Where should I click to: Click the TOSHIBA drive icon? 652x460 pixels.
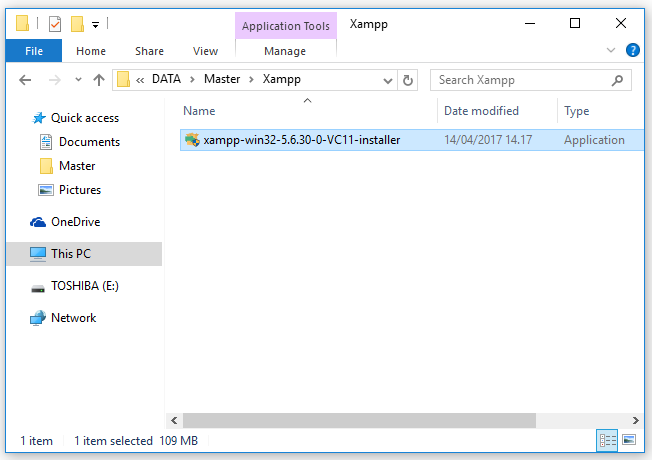click(38, 288)
